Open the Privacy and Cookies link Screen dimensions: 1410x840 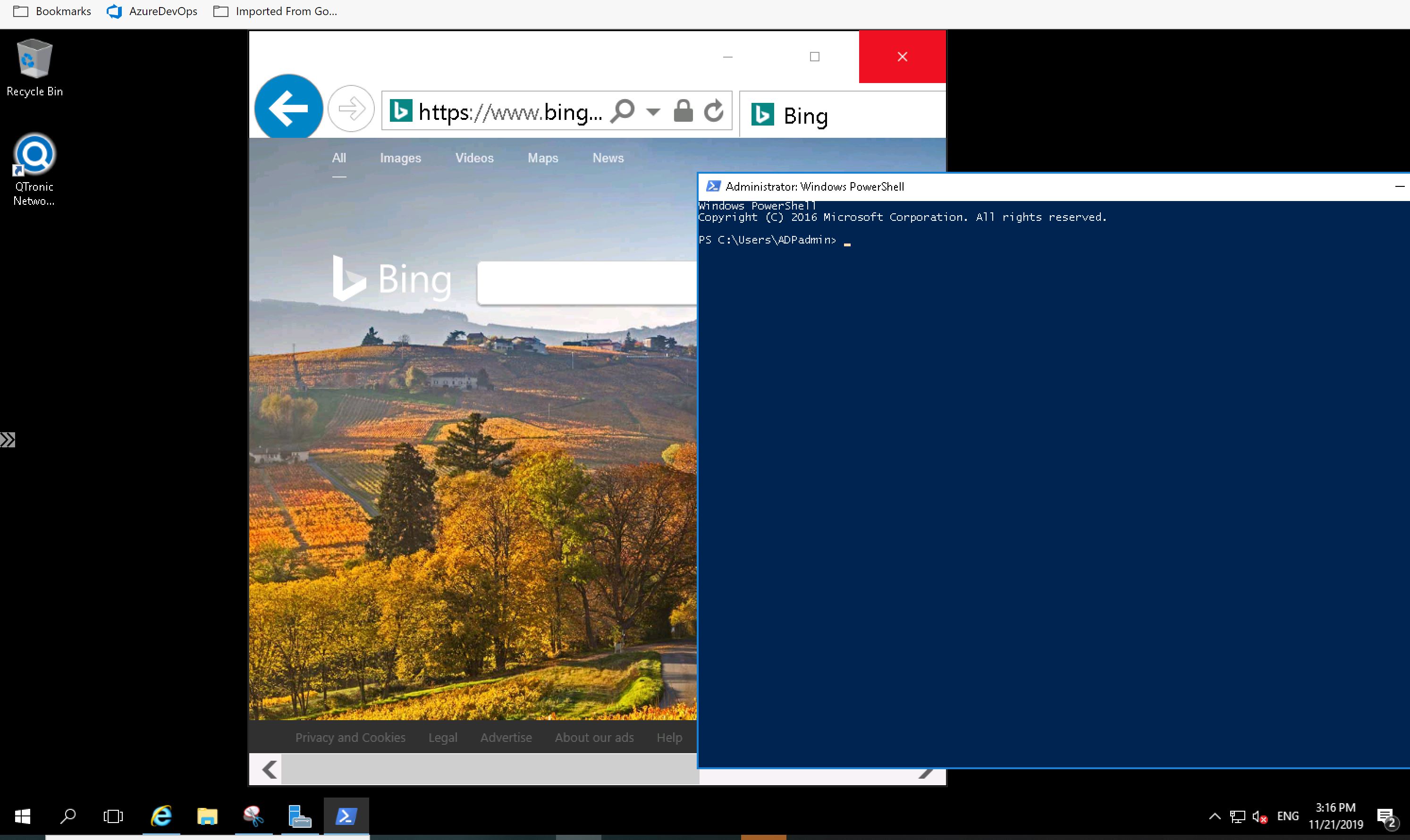350,737
